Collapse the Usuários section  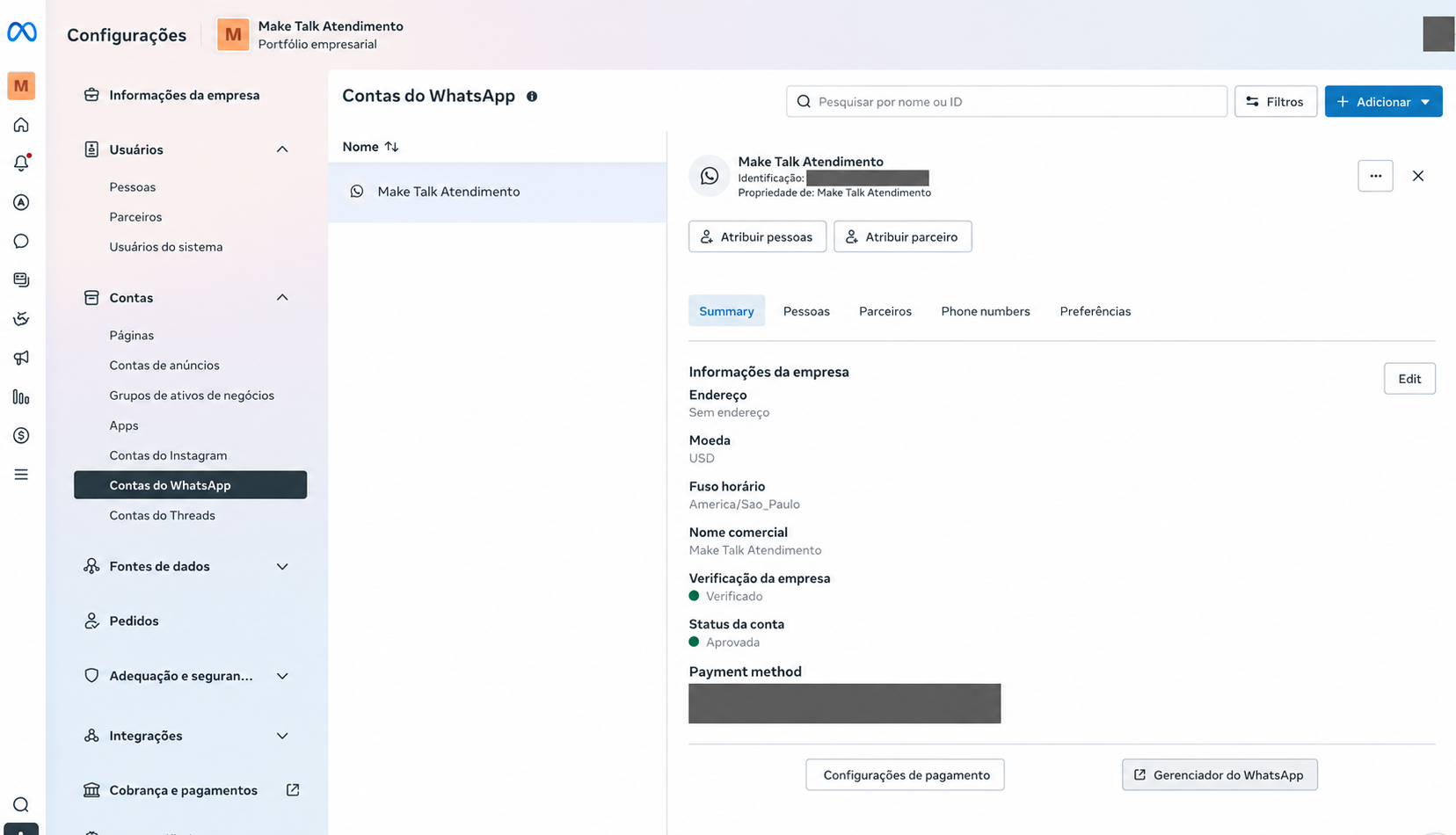tap(282, 149)
